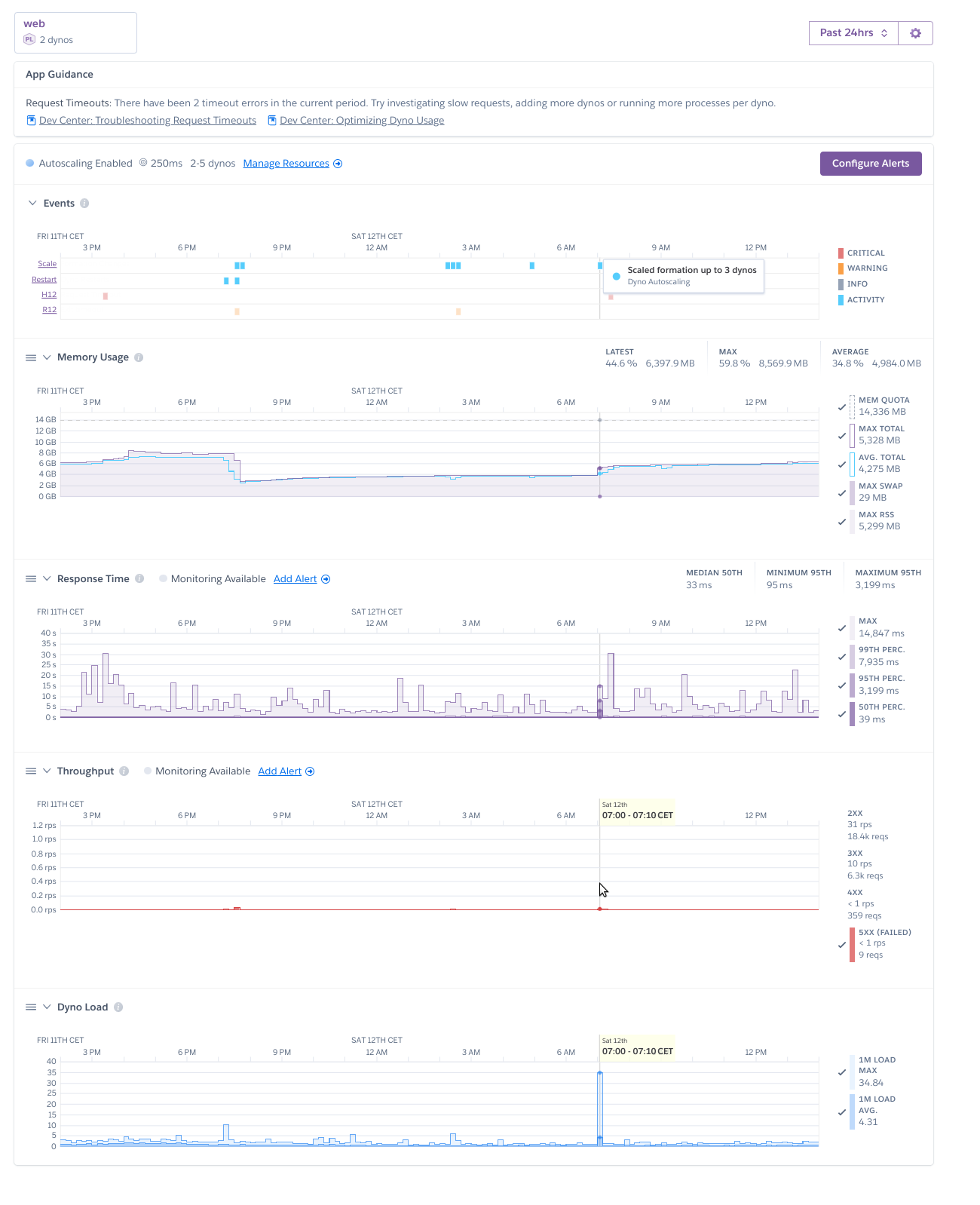Grab the Memory Usage reorder handle
Image resolution: width=980 pixels, height=1205 pixels.
pyautogui.click(x=31, y=357)
